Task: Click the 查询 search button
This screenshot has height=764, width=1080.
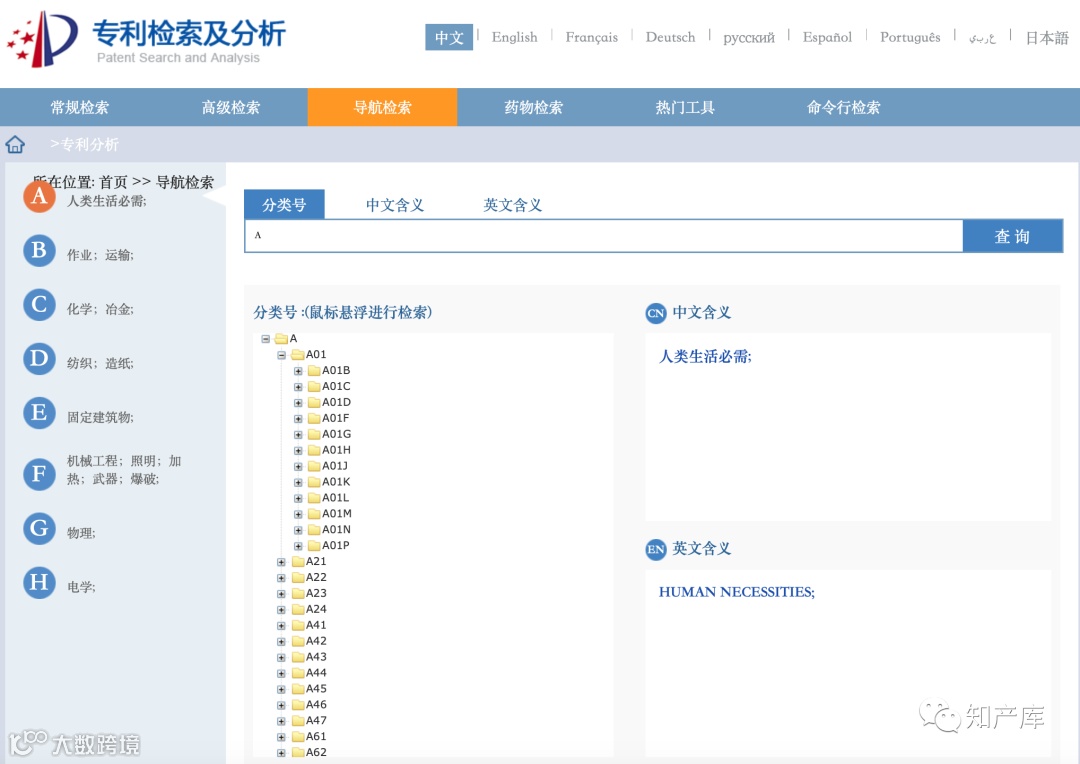Action: [1012, 236]
